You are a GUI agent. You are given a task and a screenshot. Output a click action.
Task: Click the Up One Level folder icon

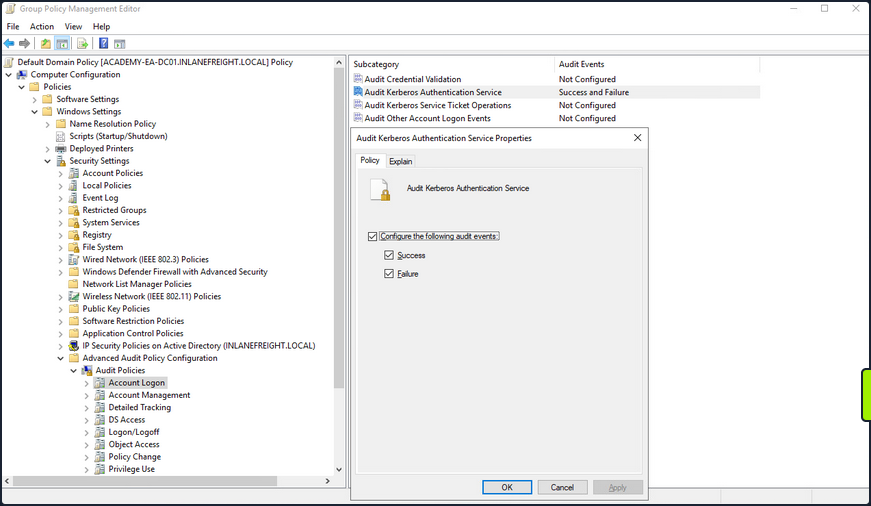click(46, 44)
